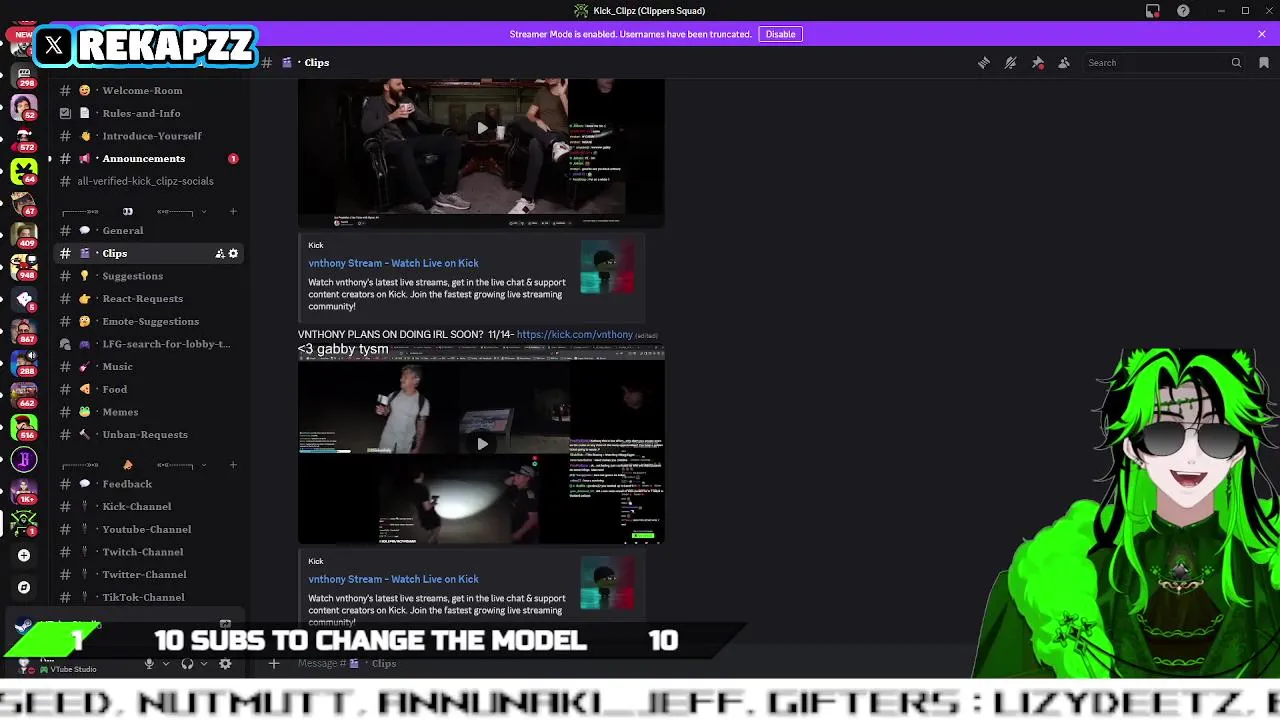Open the Twitch-Channel channel
The width and height of the screenshot is (1280, 720).
pos(148,552)
